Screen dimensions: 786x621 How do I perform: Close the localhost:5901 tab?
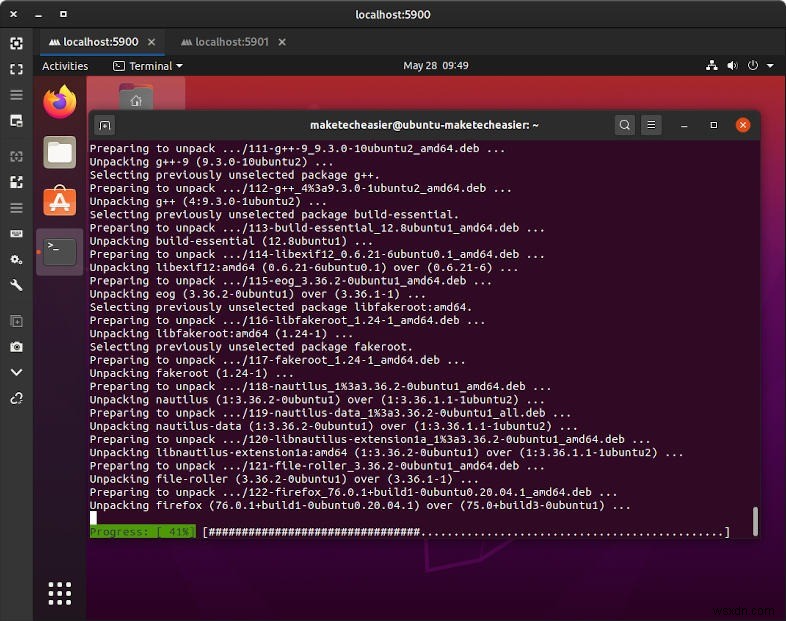[x=282, y=42]
